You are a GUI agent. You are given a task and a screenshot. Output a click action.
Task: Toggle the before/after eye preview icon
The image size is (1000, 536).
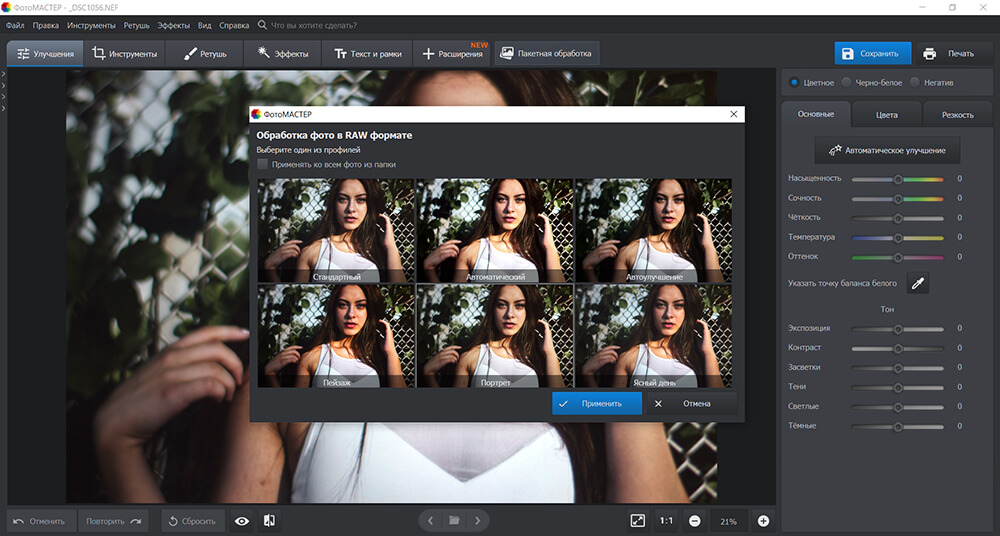242,521
